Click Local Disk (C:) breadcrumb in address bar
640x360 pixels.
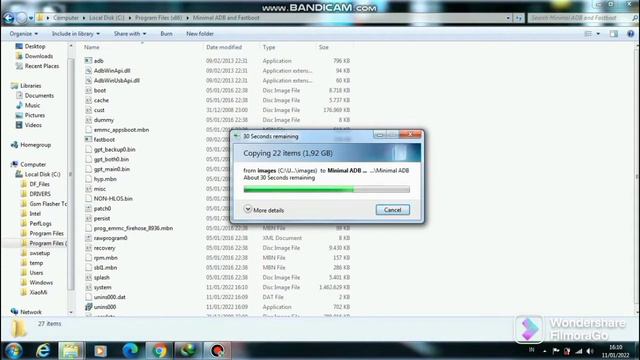coord(107,18)
